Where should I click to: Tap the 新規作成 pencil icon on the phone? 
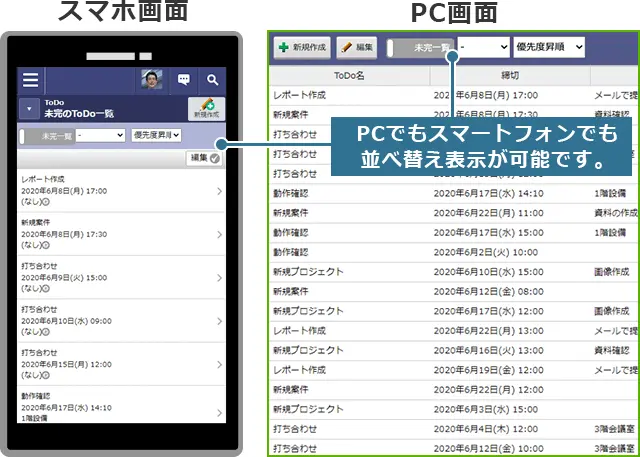207,109
